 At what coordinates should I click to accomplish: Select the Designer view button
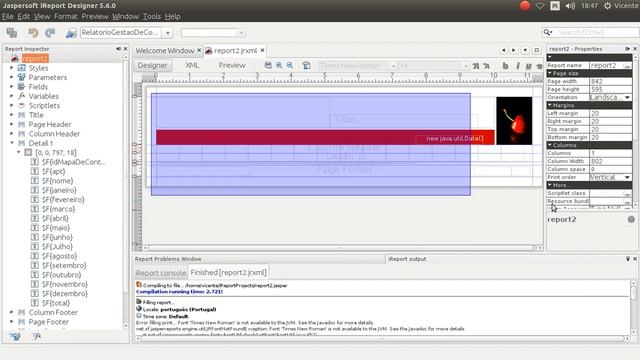[152, 65]
